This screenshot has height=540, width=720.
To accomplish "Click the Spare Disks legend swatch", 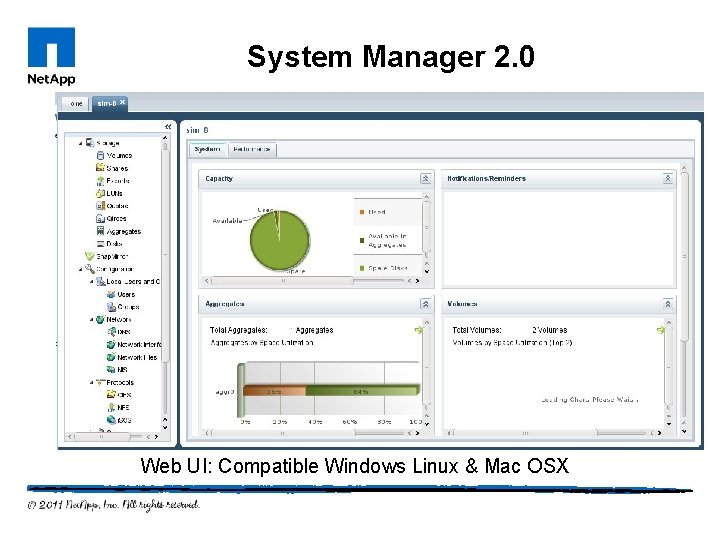I will coord(362,268).
